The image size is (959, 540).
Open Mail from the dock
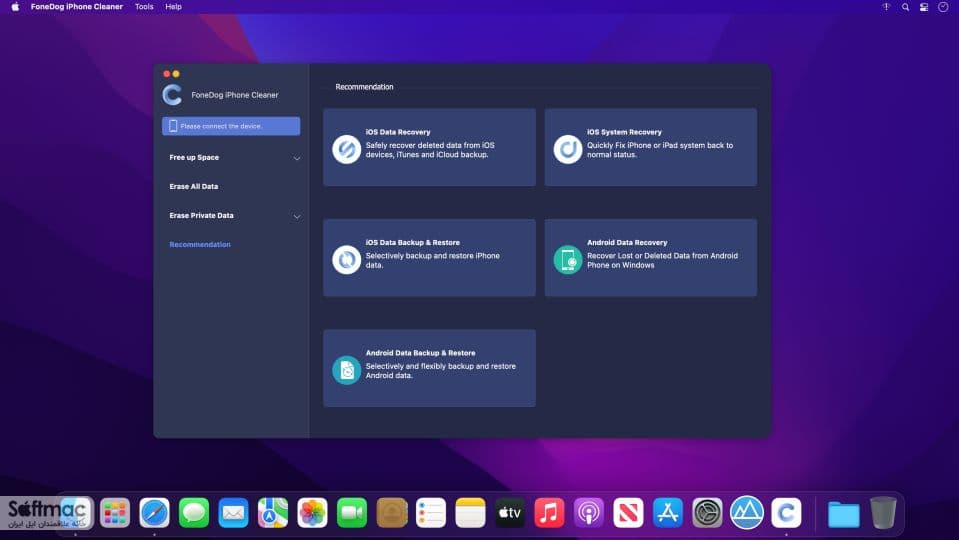pyautogui.click(x=233, y=512)
